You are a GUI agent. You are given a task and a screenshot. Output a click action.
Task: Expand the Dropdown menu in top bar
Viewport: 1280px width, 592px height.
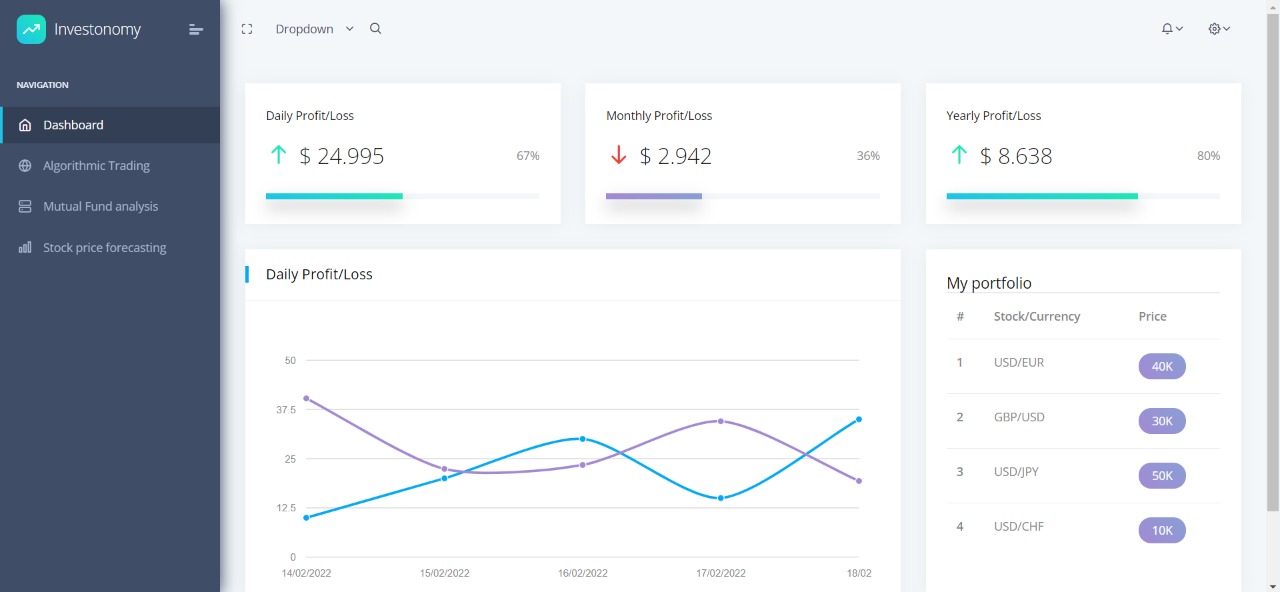coord(315,29)
